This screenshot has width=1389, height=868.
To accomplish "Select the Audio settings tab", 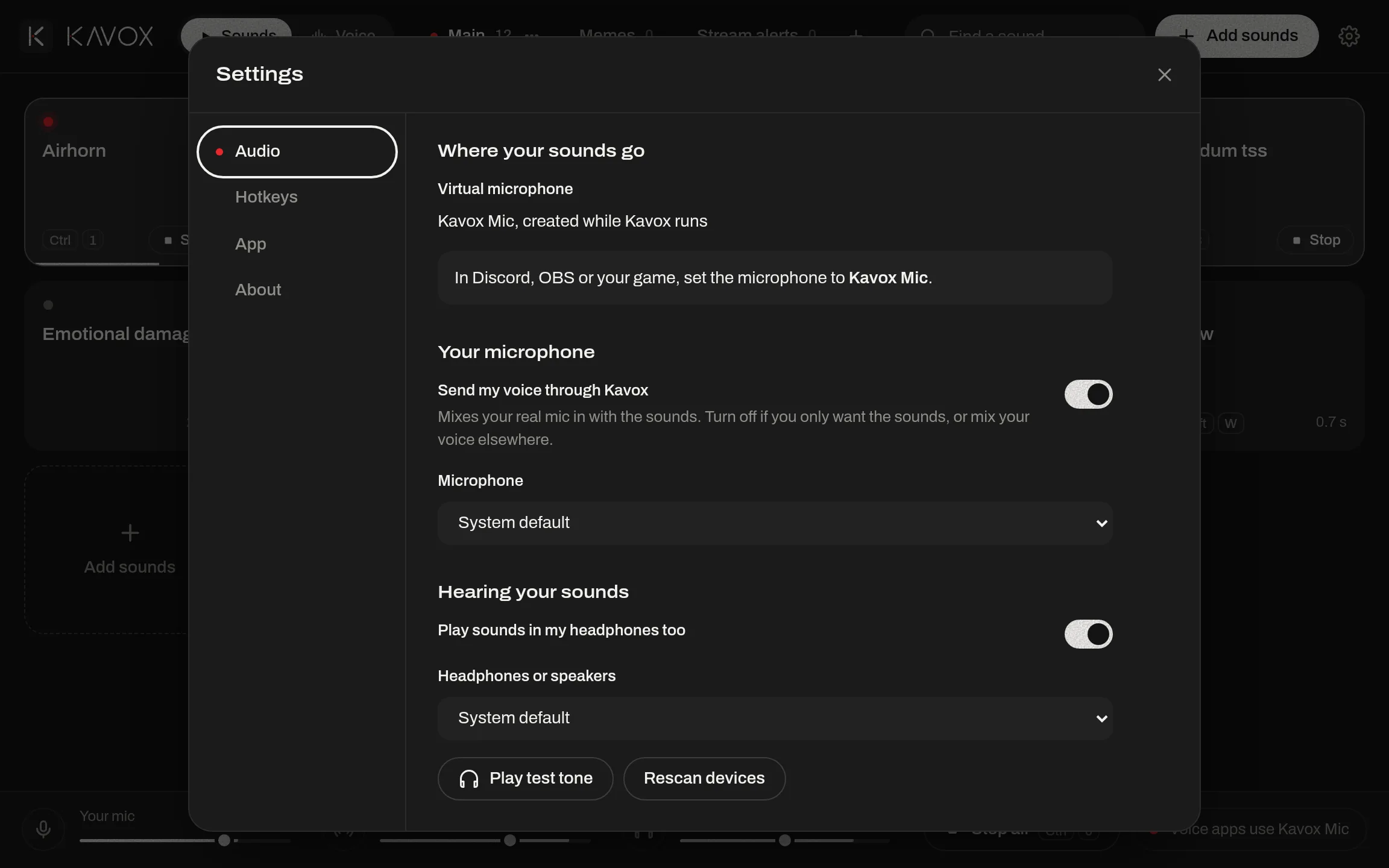I will (x=297, y=151).
